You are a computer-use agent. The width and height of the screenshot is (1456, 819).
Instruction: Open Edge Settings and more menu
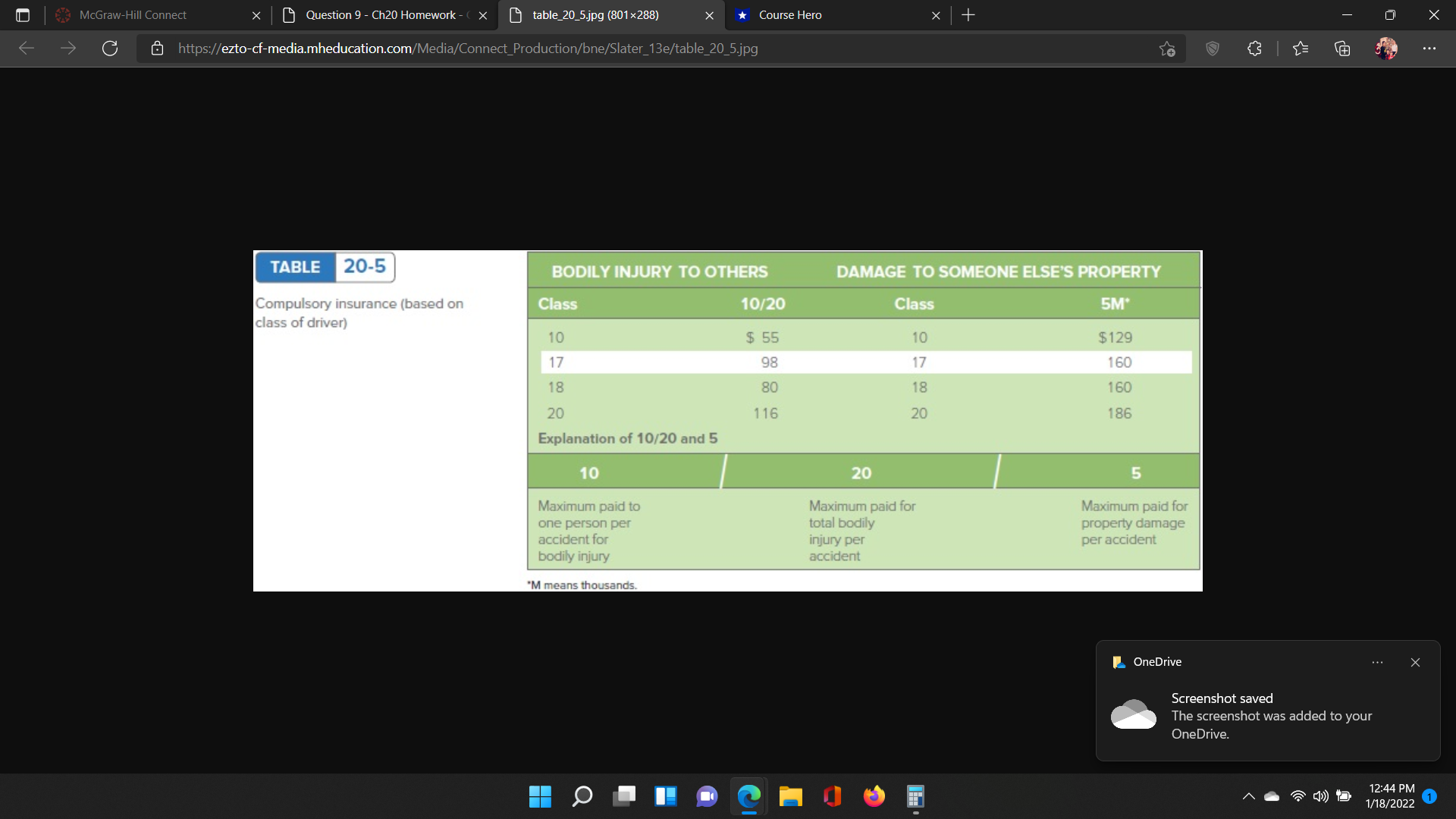point(1429,49)
